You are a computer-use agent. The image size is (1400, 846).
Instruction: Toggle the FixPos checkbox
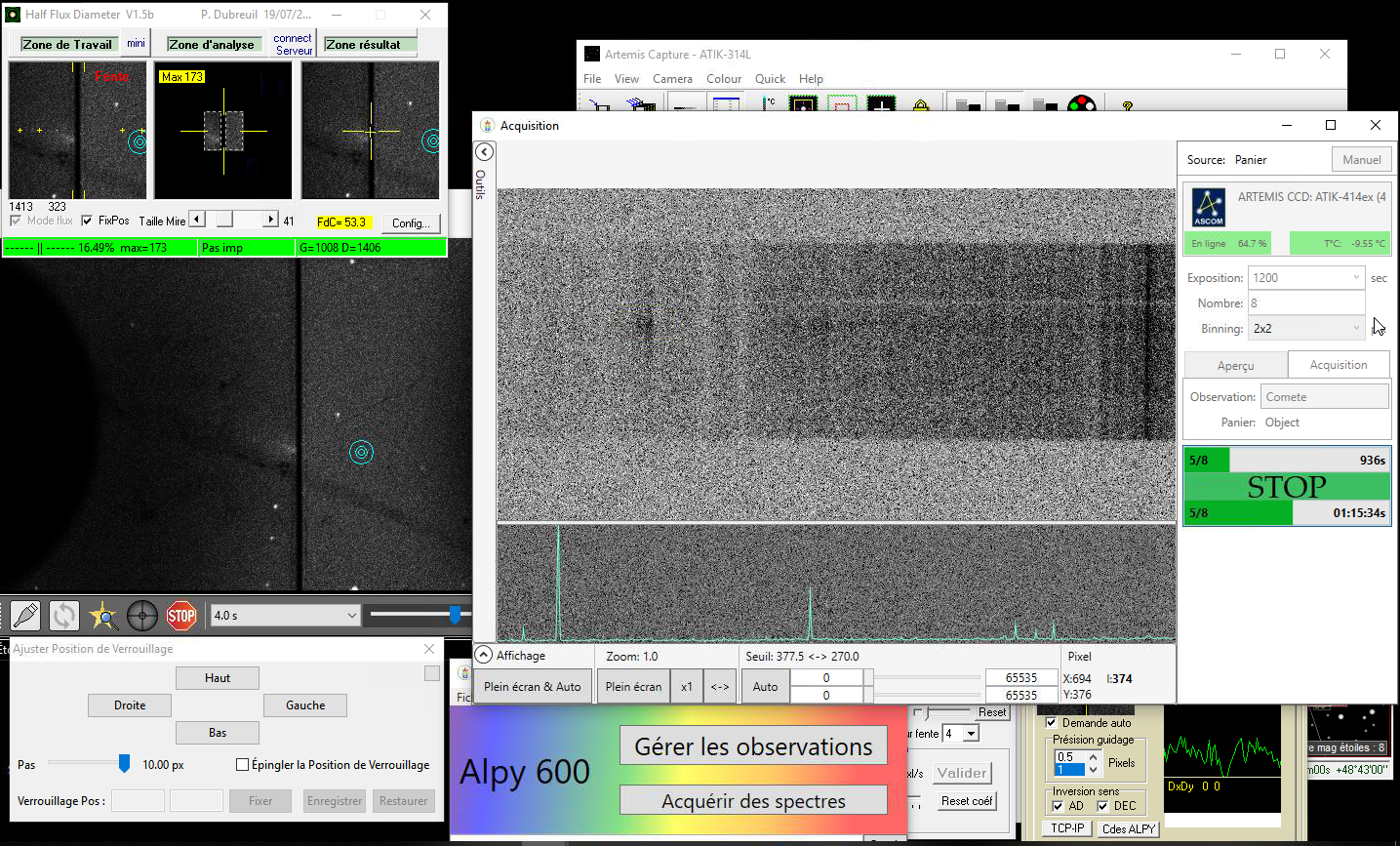click(x=88, y=221)
